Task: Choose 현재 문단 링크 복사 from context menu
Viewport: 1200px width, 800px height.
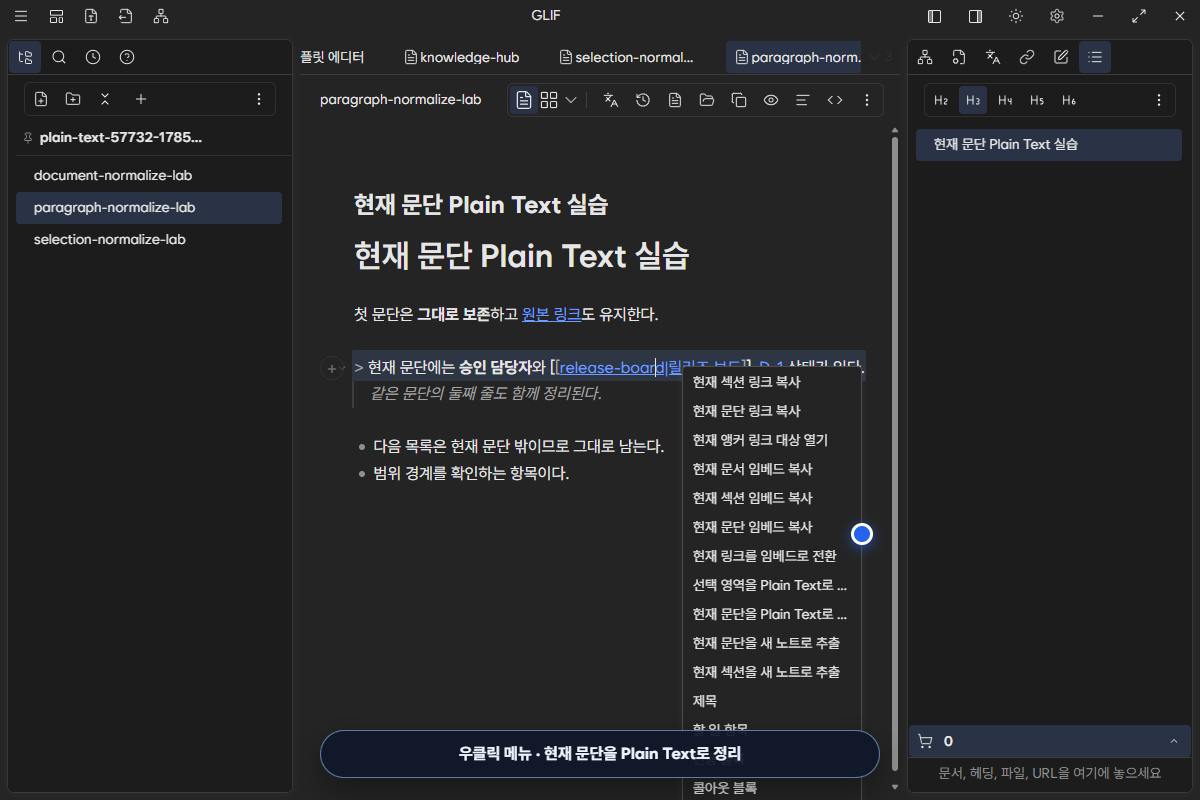Action: coord(771,411)
